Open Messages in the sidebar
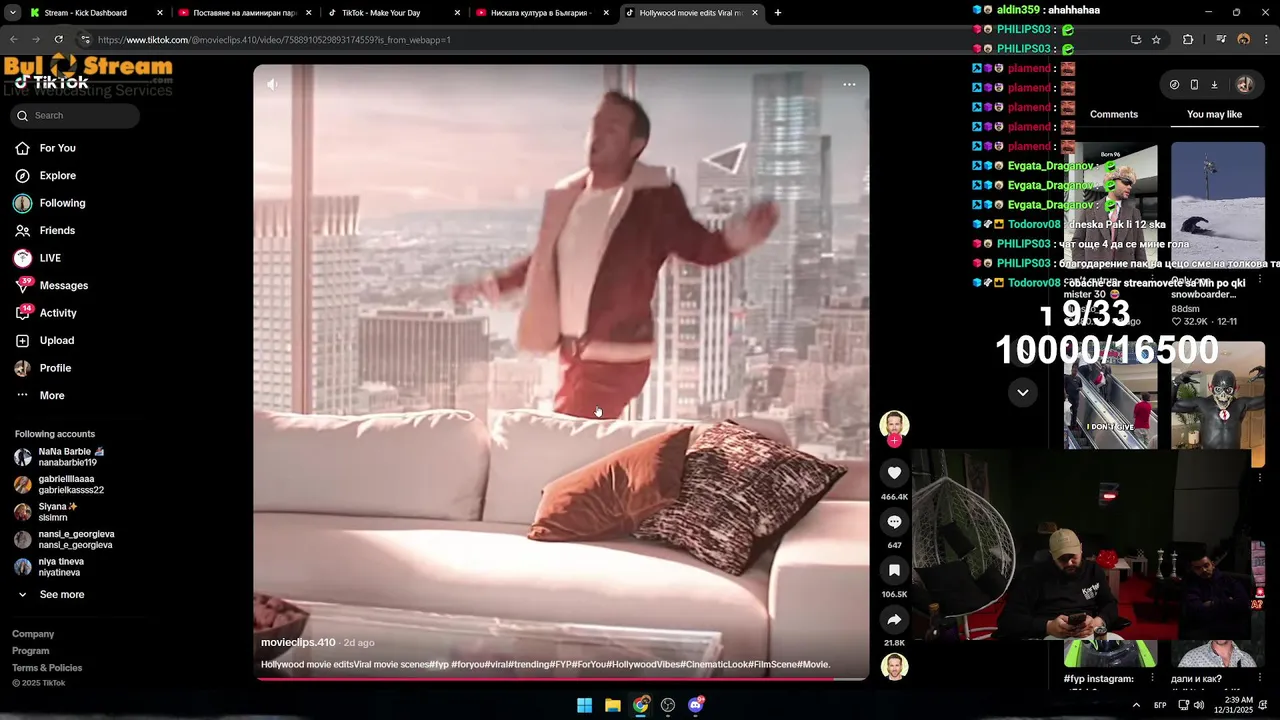This screenshot has height=720, width=1280. coord(63,286)
